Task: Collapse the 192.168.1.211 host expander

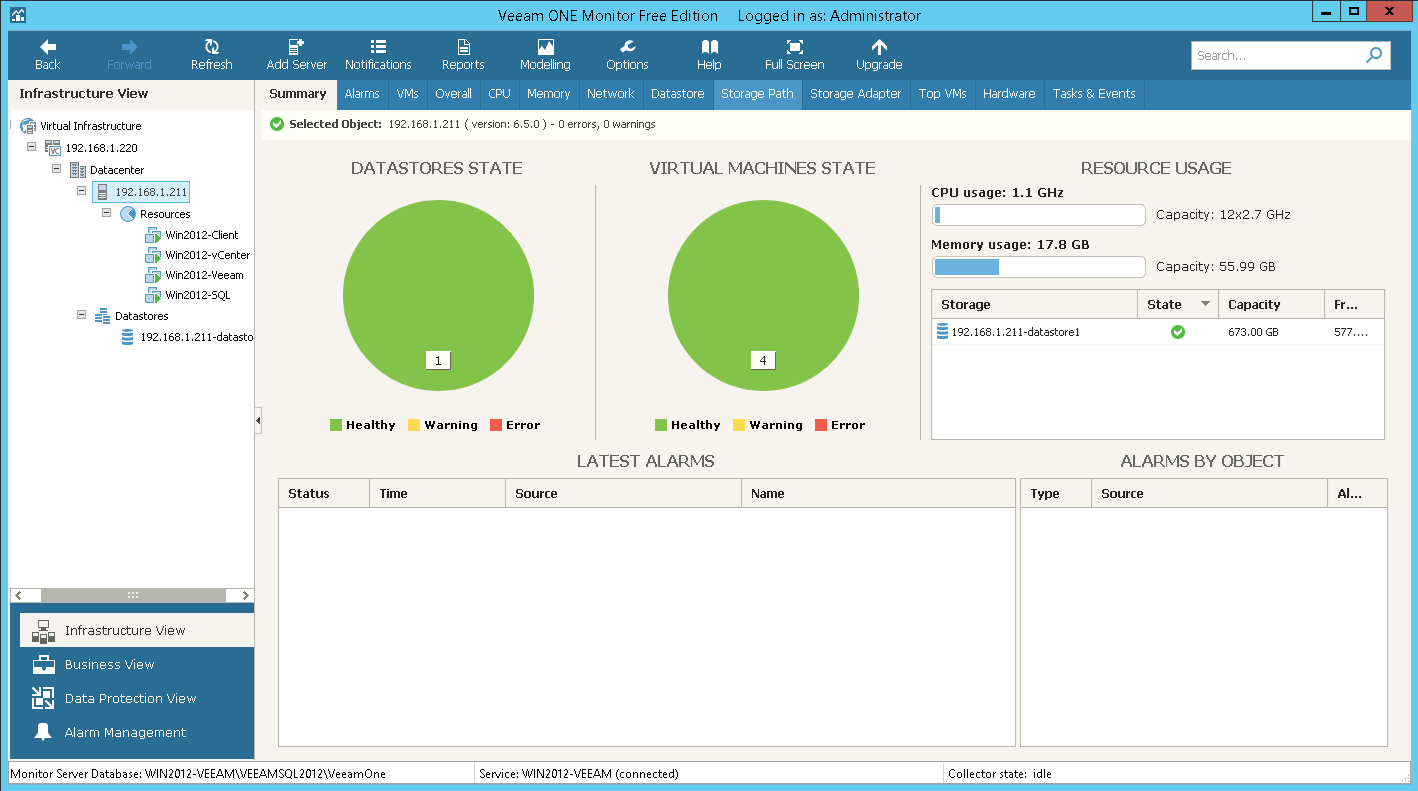Action: [x=82, y=191]
